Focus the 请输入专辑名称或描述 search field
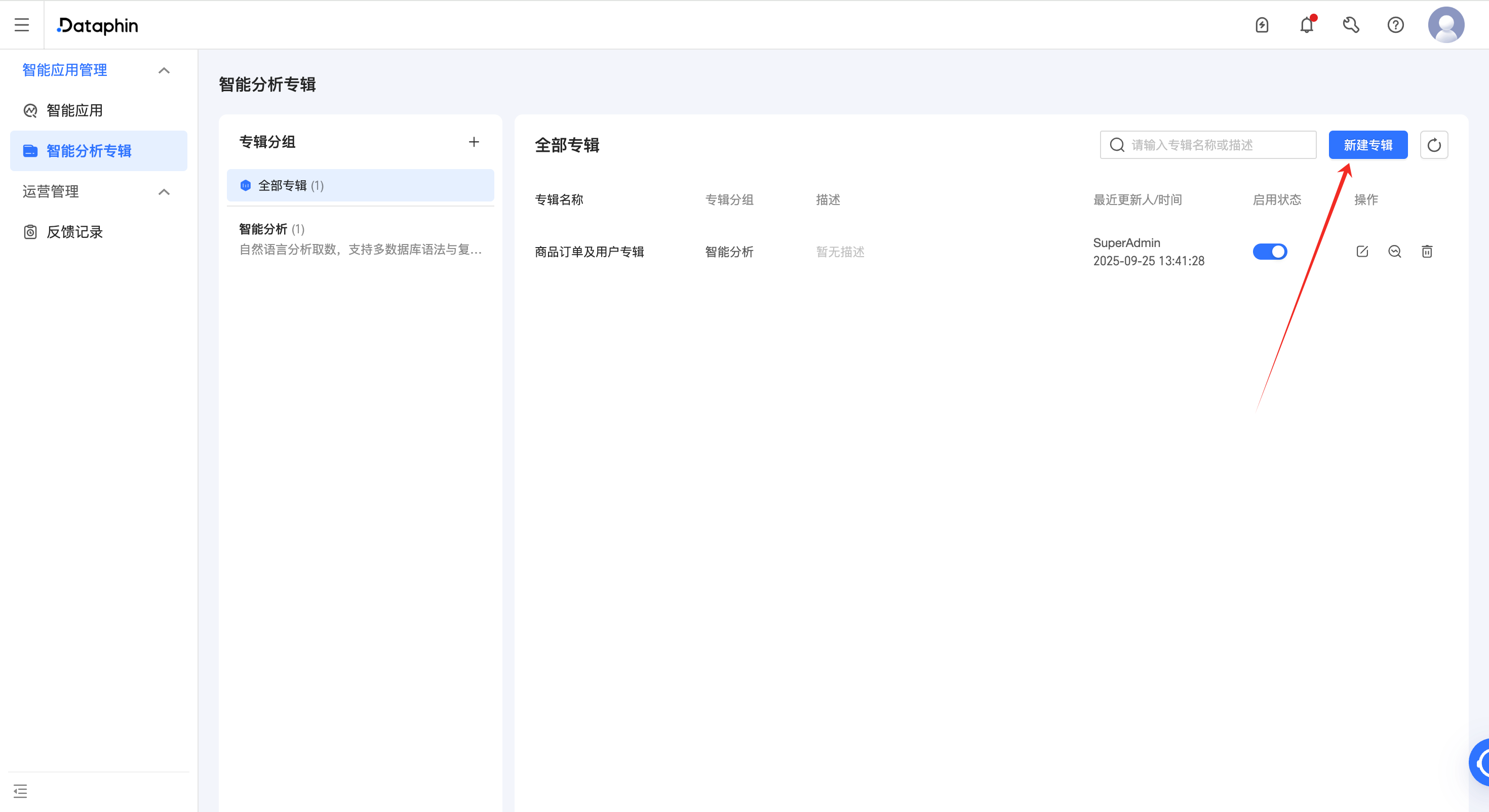 coord(1214,145)
